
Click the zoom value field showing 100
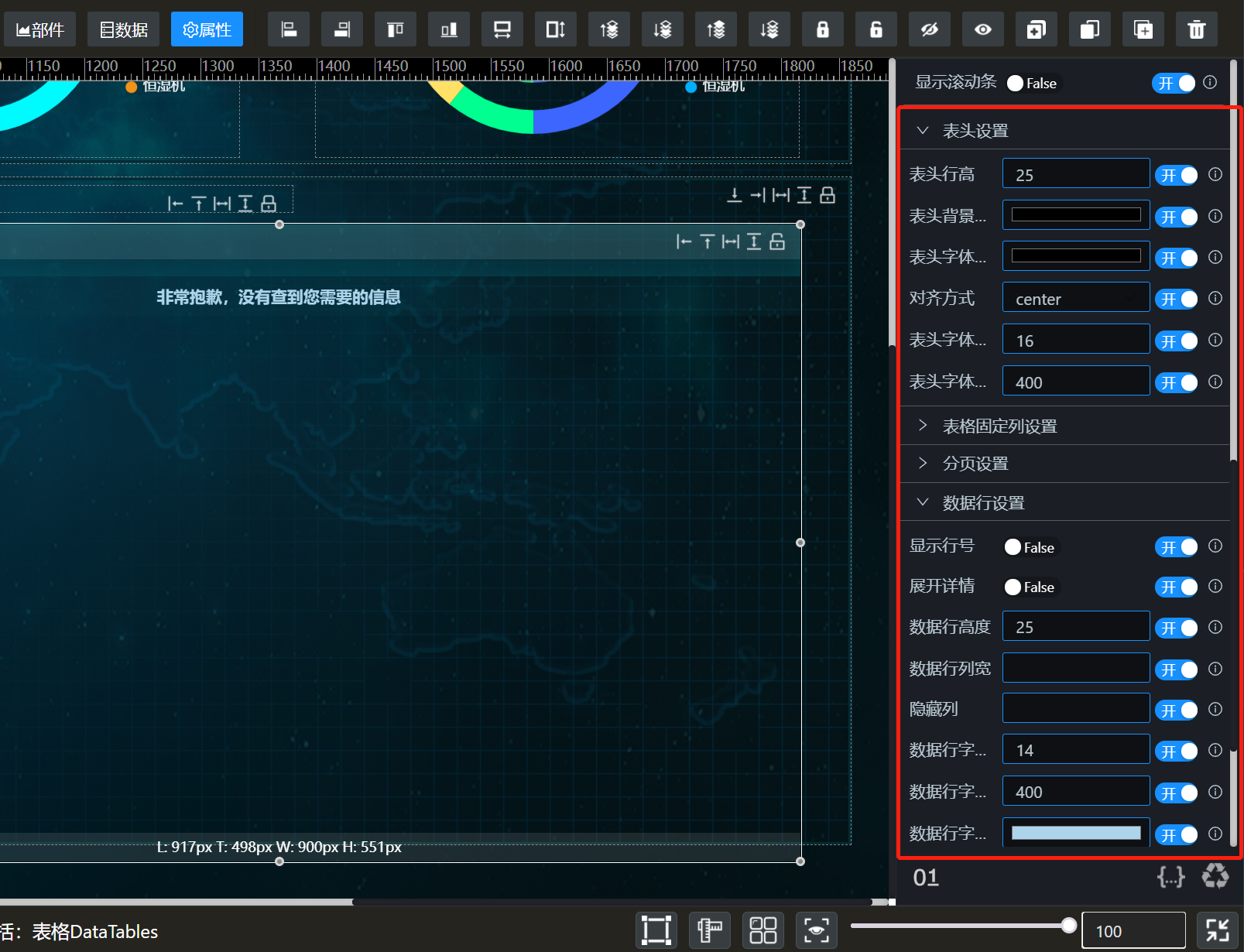[x=1133, y=930]
